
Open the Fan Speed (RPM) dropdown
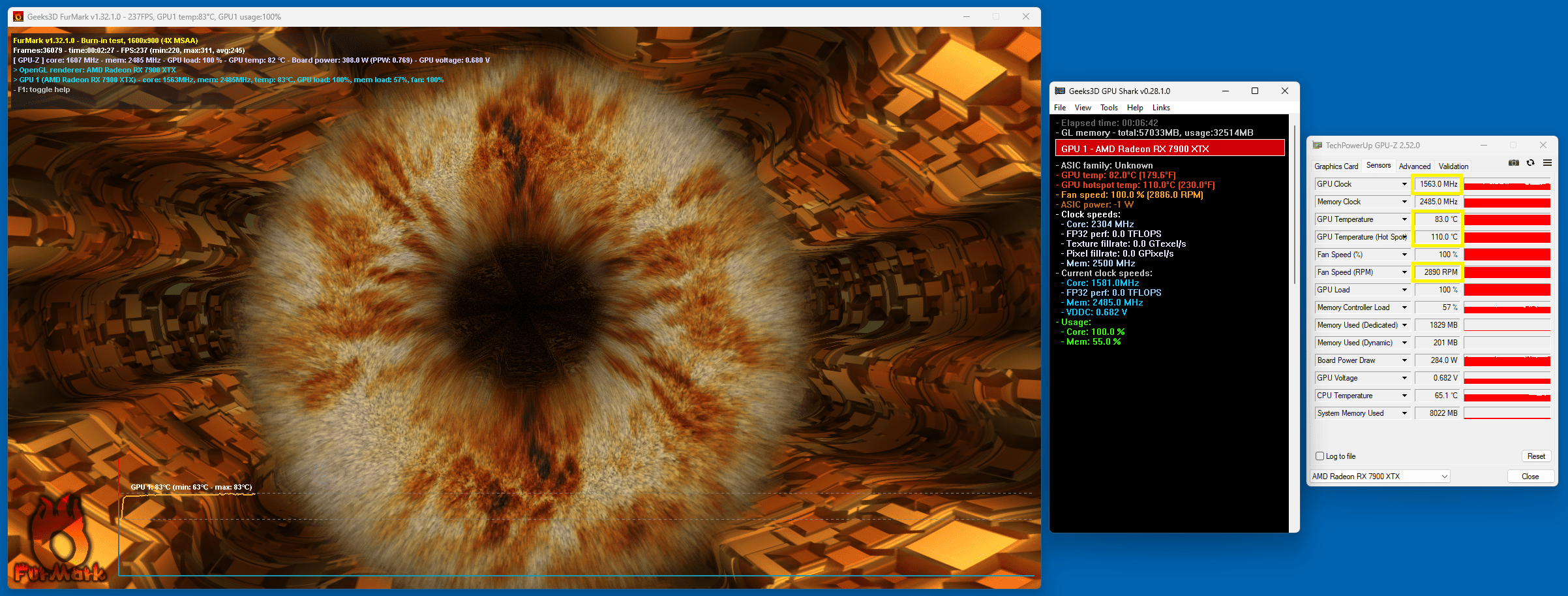(1404, 272)
